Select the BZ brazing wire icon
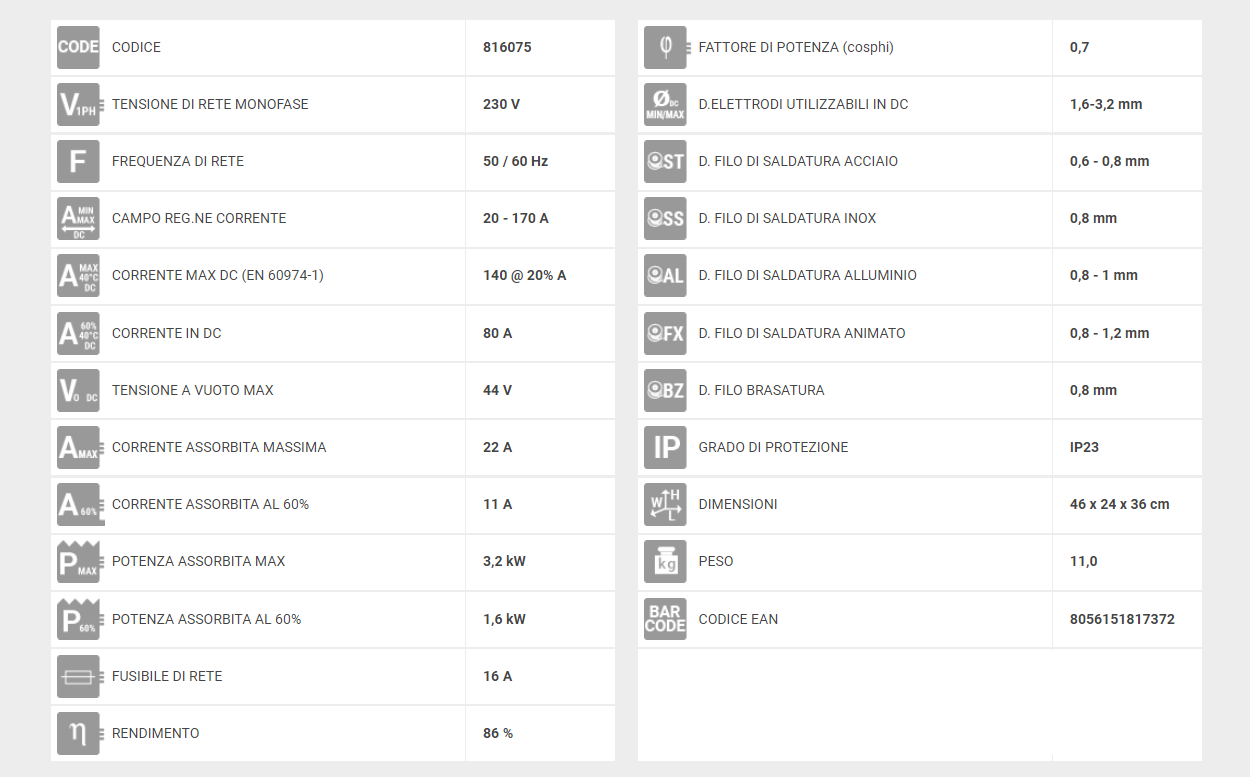This screenshot has height=777, width=1250. click(x=665, y=390)
